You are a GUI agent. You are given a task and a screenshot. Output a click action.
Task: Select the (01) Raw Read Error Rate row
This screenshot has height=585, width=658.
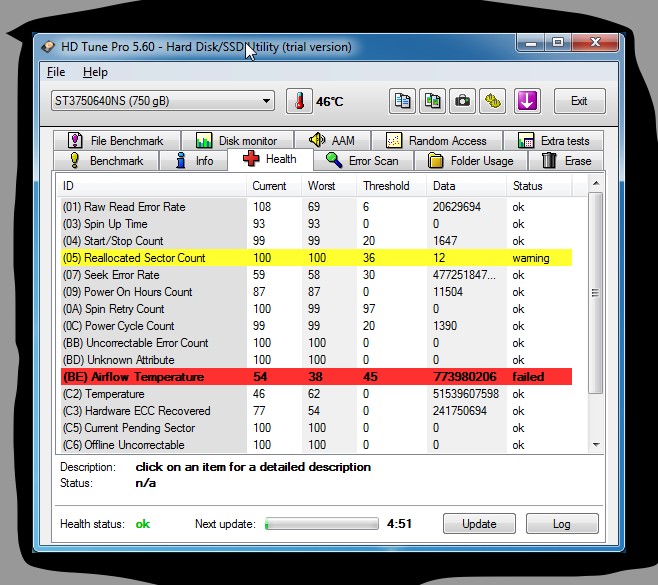[x=316, y=207]
